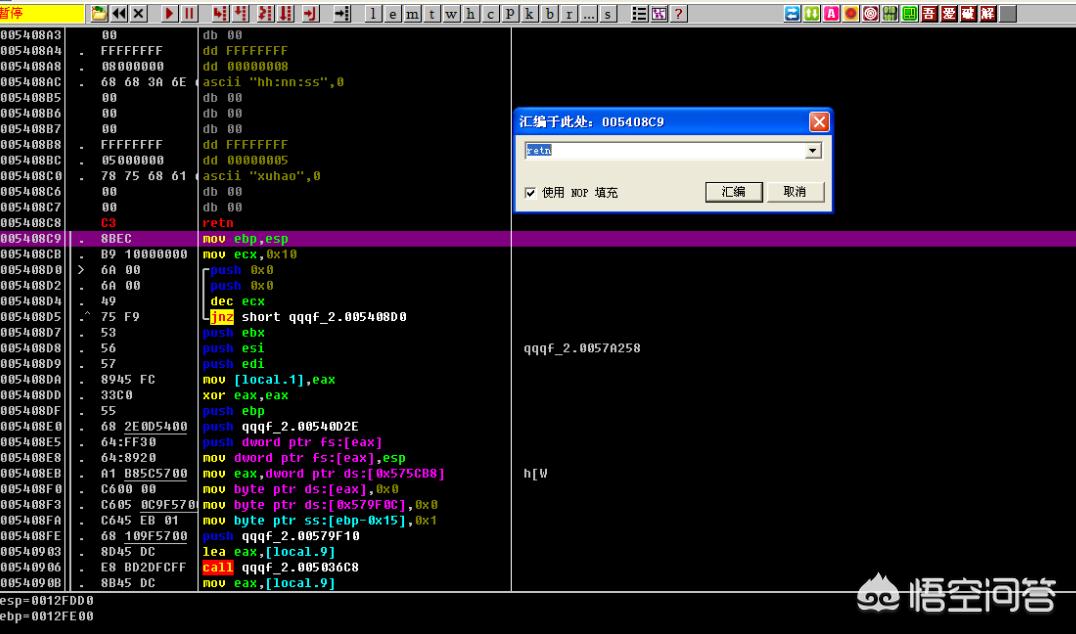The width and height of the screenshot is (1076, 634).
Task: Open Patches window with 'P' button
Action: click(510, 14)
